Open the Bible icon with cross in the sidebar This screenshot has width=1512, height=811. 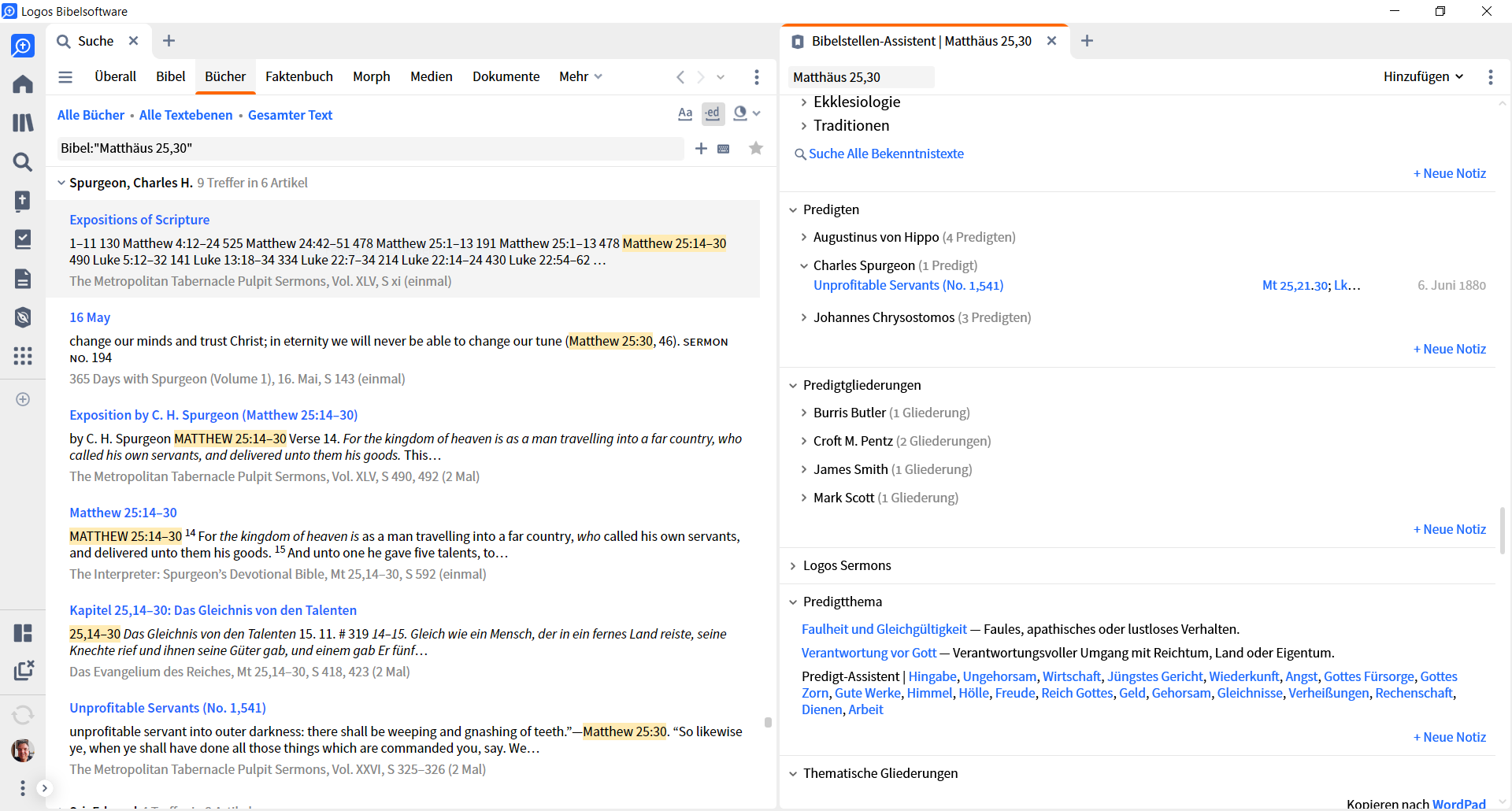23,201
